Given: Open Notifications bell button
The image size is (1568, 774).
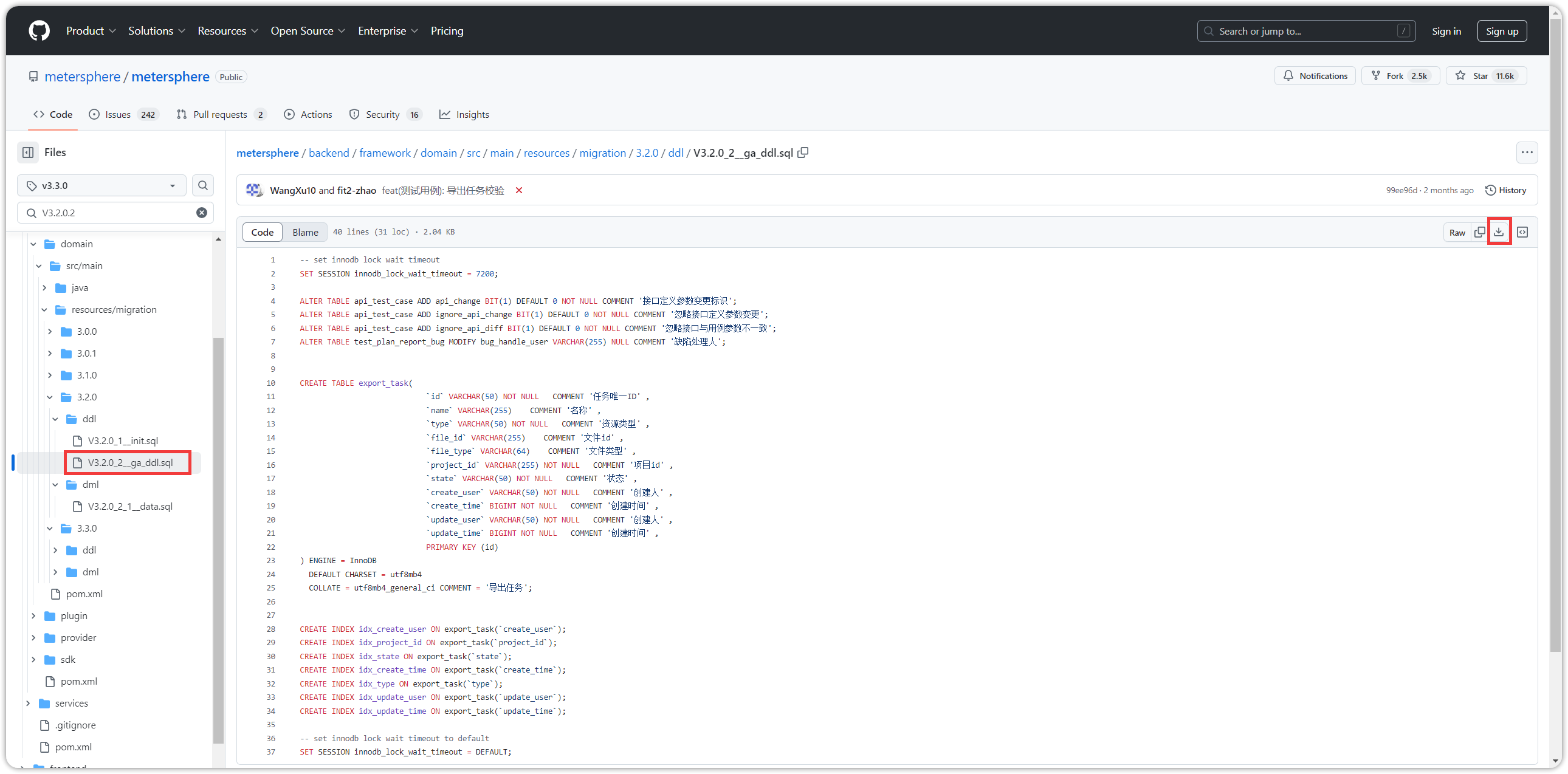Looking at the screenshot, I should (x=1315, y=75).
